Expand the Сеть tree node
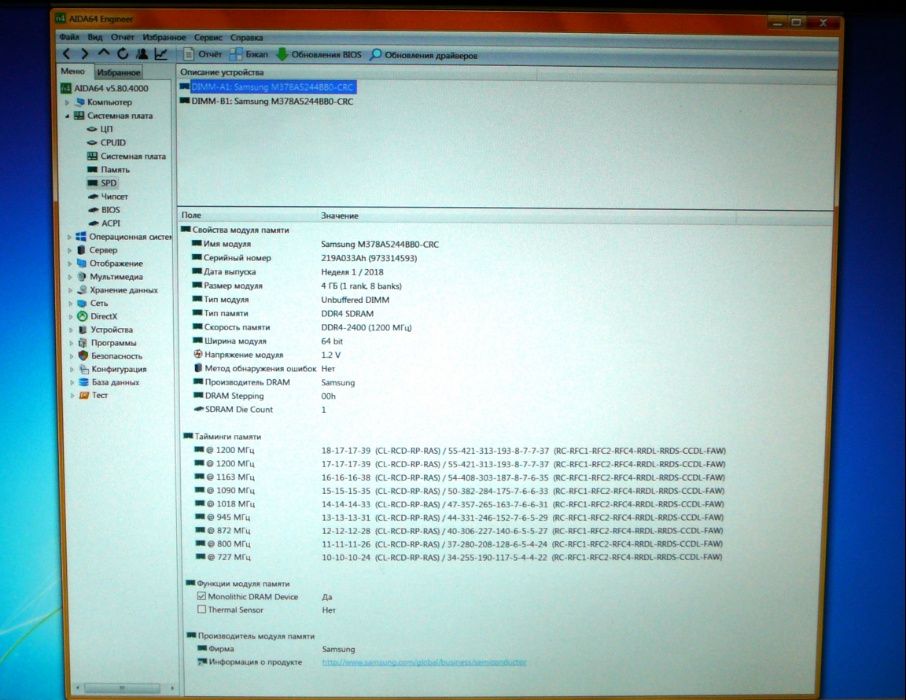 tap(71, 303)
